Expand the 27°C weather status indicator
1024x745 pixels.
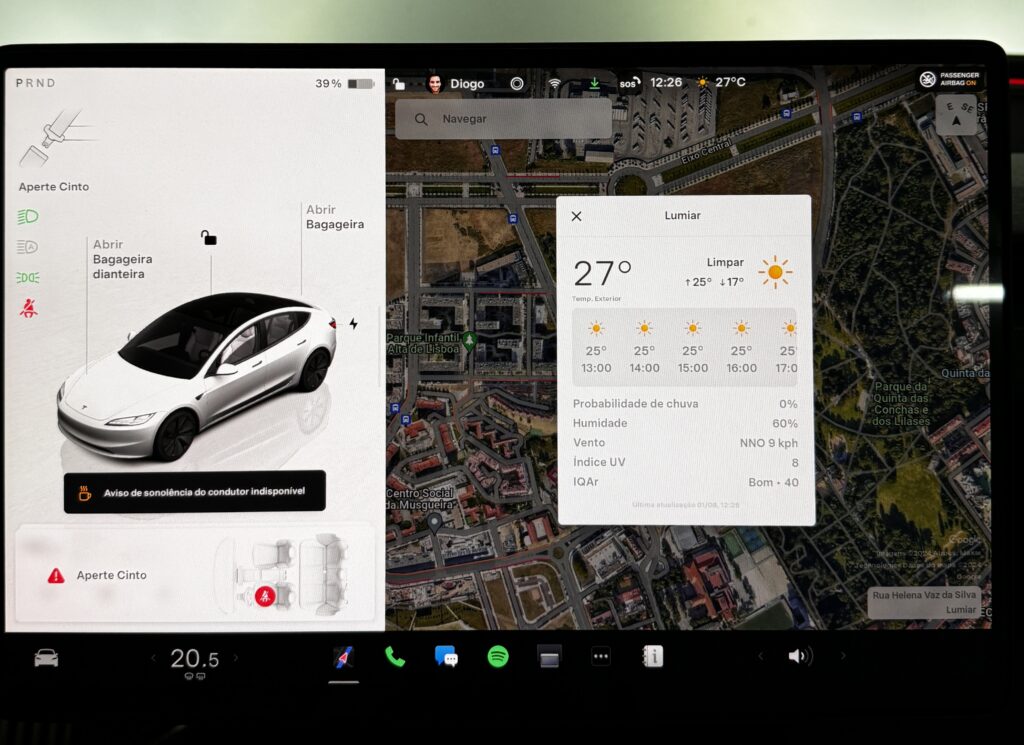click(721, 83)
